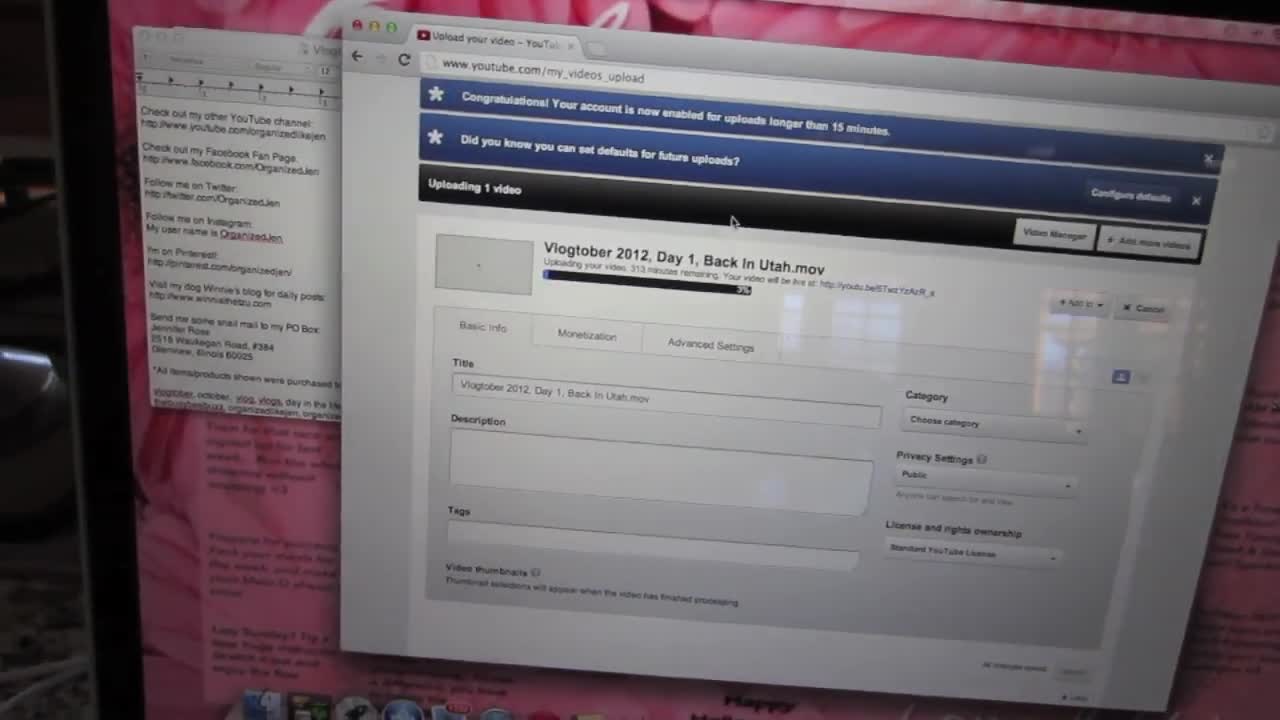The width and height of the screenshot is (1280, 720).
Task: Click the star icon on the defaults banner
Action: [435, 137]
